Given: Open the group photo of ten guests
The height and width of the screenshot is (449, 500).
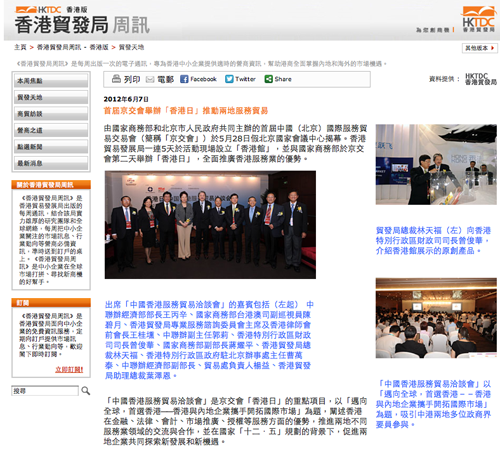Looking at the screenshot, I should point(210,225).
